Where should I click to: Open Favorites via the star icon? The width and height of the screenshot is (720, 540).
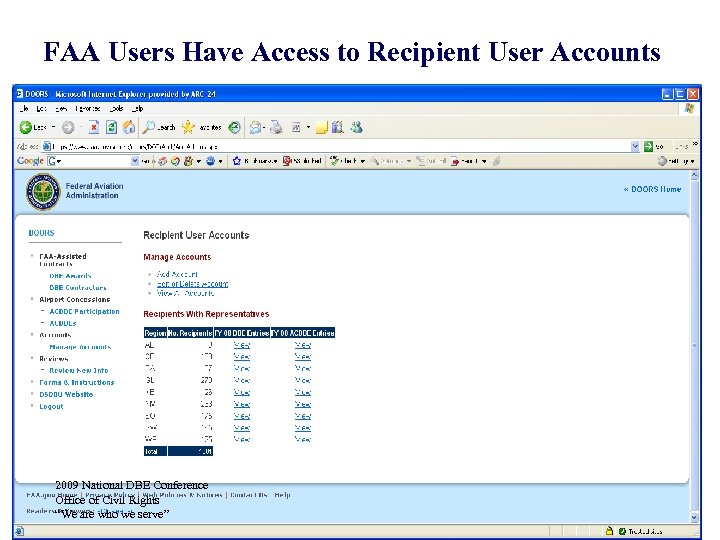[188, 127]
